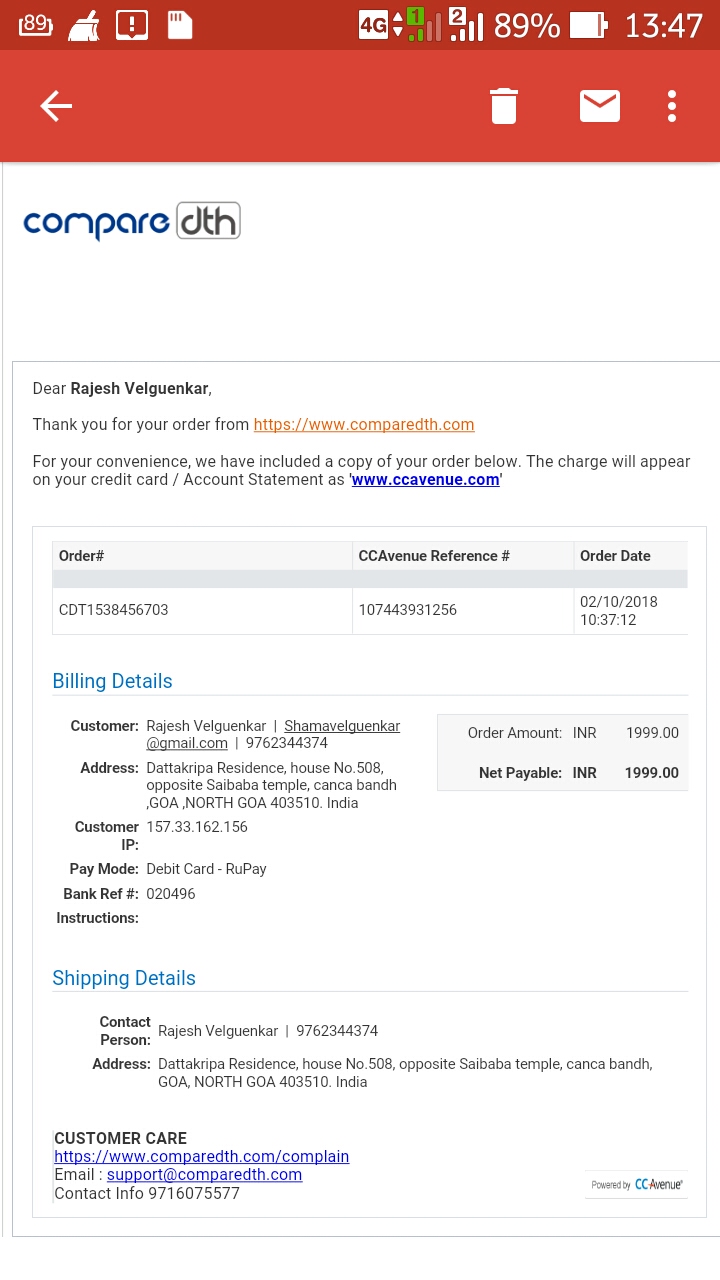Open the www.ccavenue.com link
Viewport: 720px width, 1280px height.
[x=425, y=480]
